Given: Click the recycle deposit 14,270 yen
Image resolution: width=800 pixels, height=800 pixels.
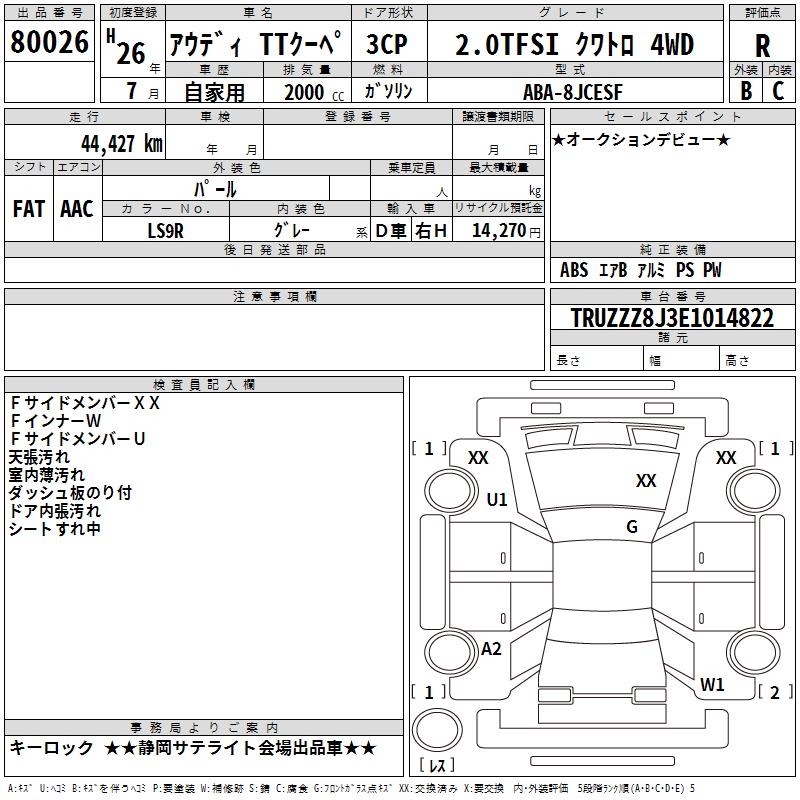Looking at the screenshot, I should point(506,231).
